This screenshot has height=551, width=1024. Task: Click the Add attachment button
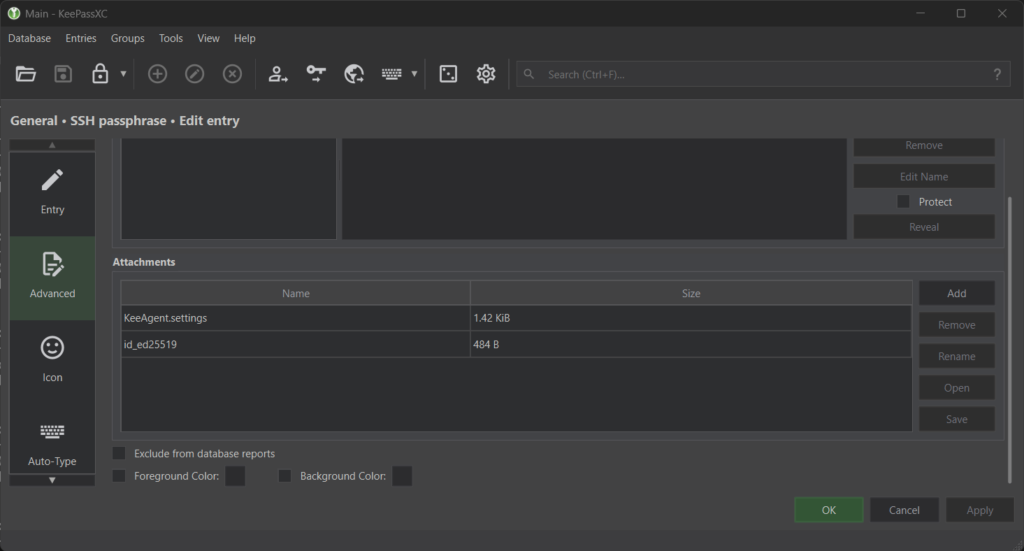(x=957, y=293)
